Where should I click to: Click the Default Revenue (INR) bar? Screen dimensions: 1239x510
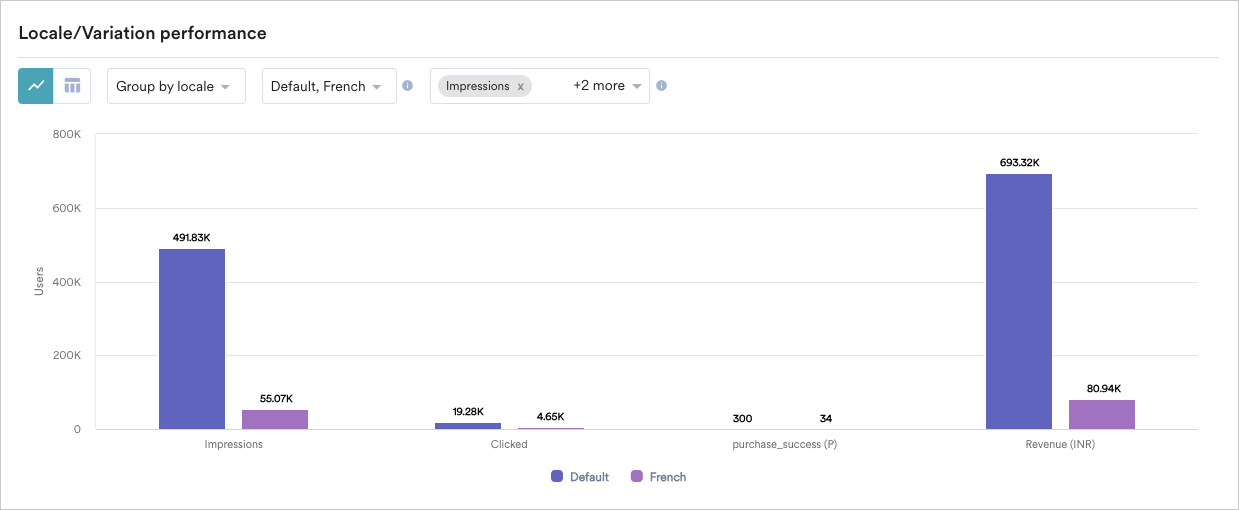pos(1018,302)
